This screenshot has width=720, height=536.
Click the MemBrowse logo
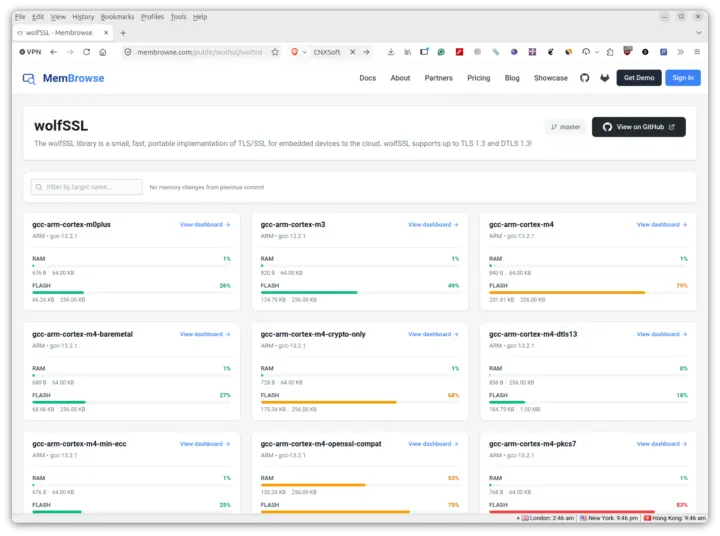click(x=63, y=78)
